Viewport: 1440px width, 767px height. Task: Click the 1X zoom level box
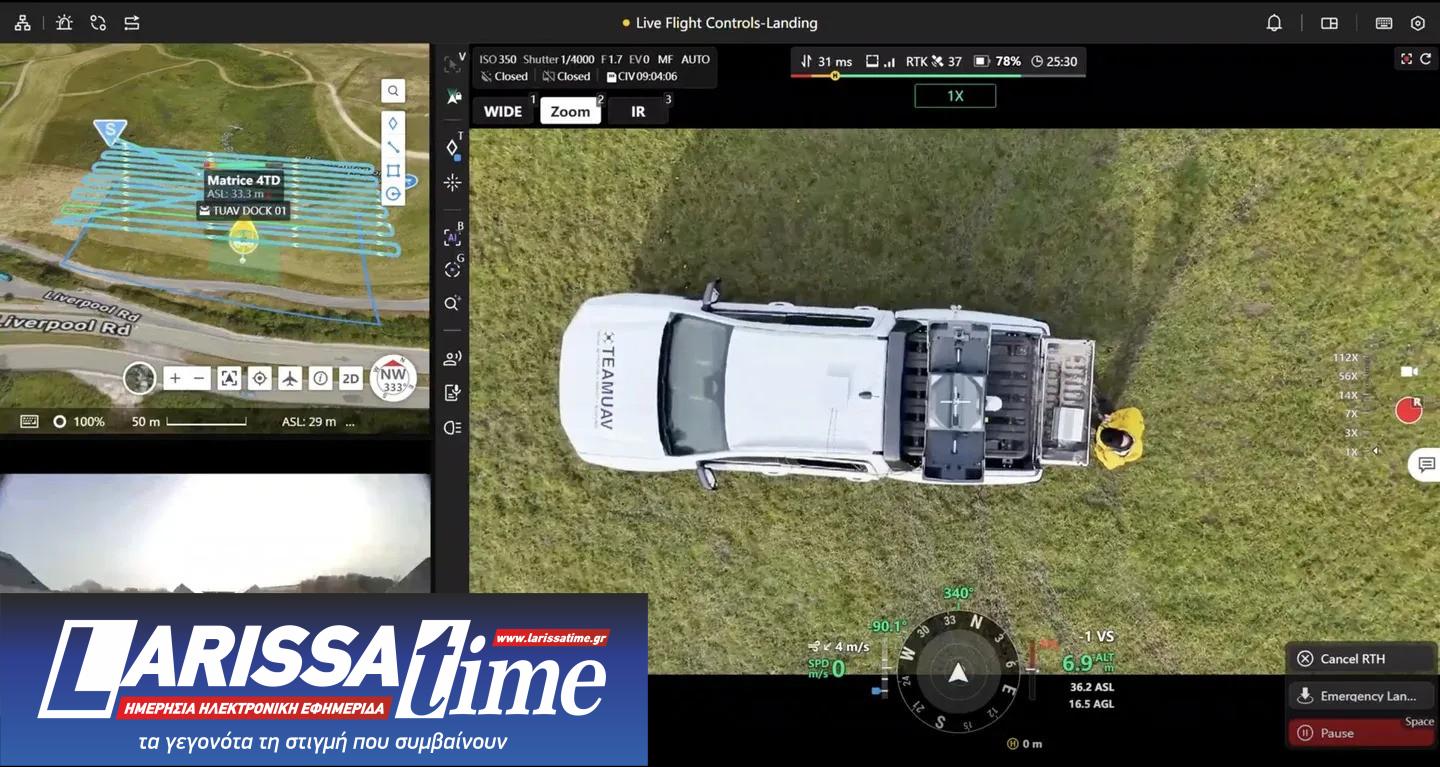955,96
